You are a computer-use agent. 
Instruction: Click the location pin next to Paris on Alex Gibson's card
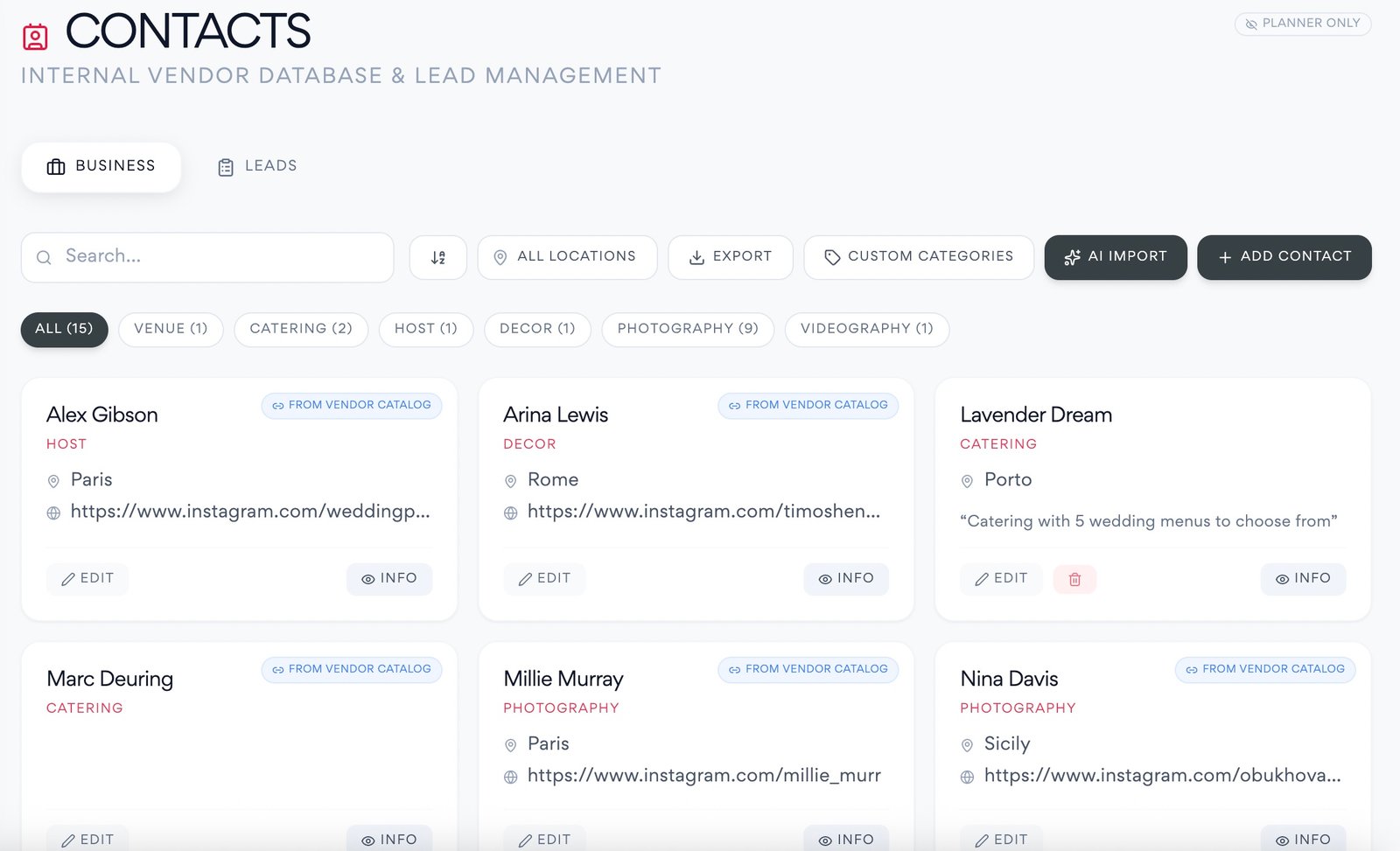point(53,481)
